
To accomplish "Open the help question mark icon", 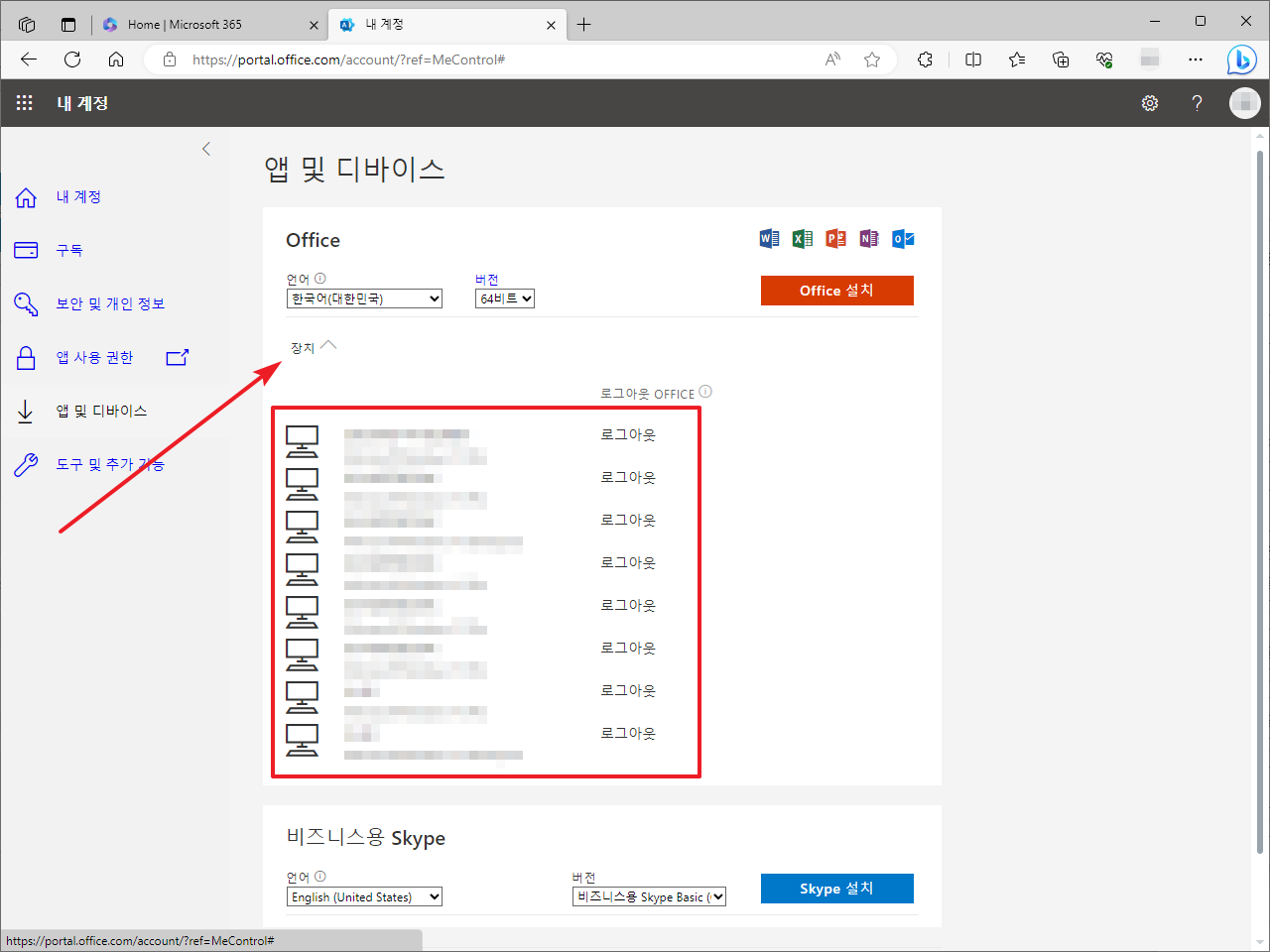I will [1198, 103].
